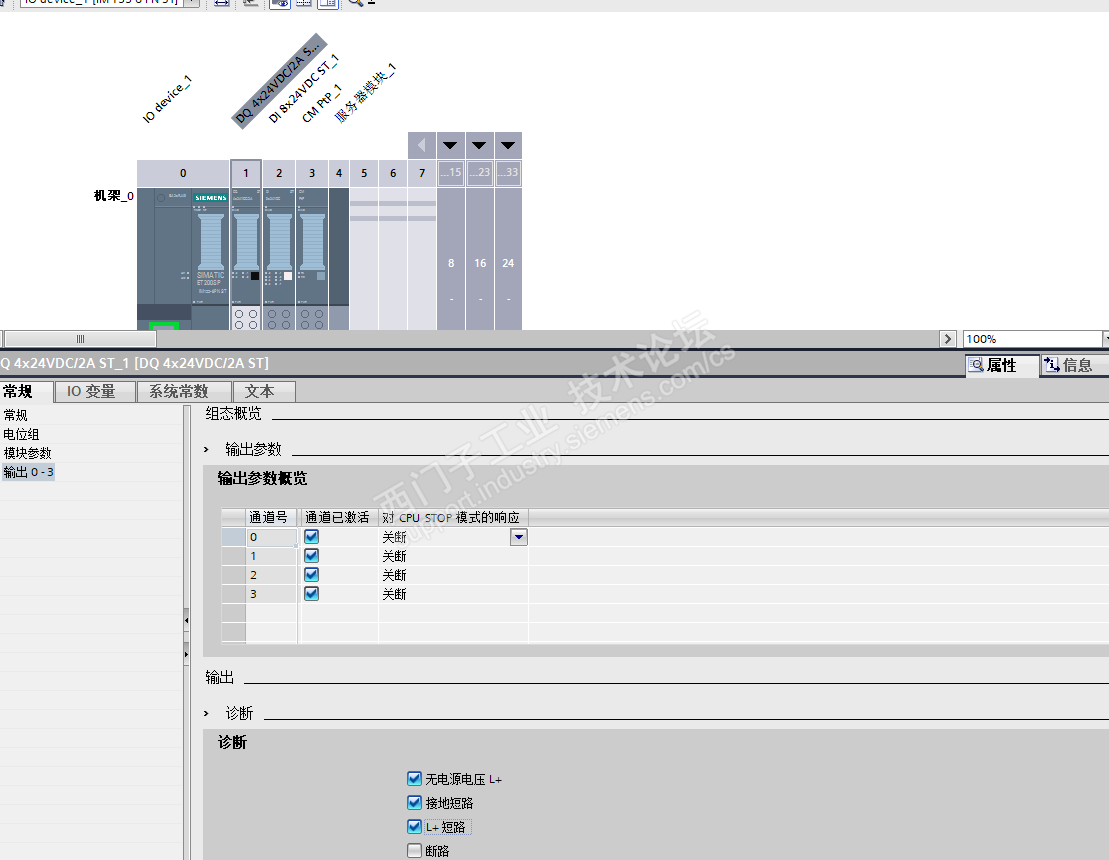The height and width of the screenshot is (860, 1109).
Task: Toggle 接地短路 diagnostic checkbox
Action: coord(414,803)
